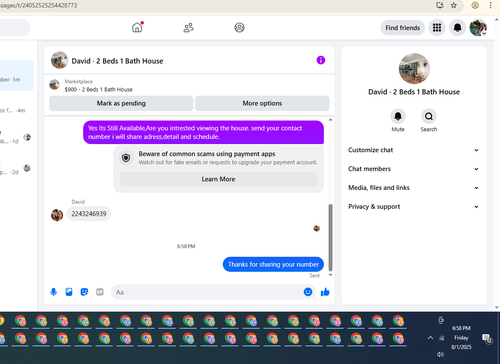
Task: Bookmark page with the star icon
Action: [454, 5]
